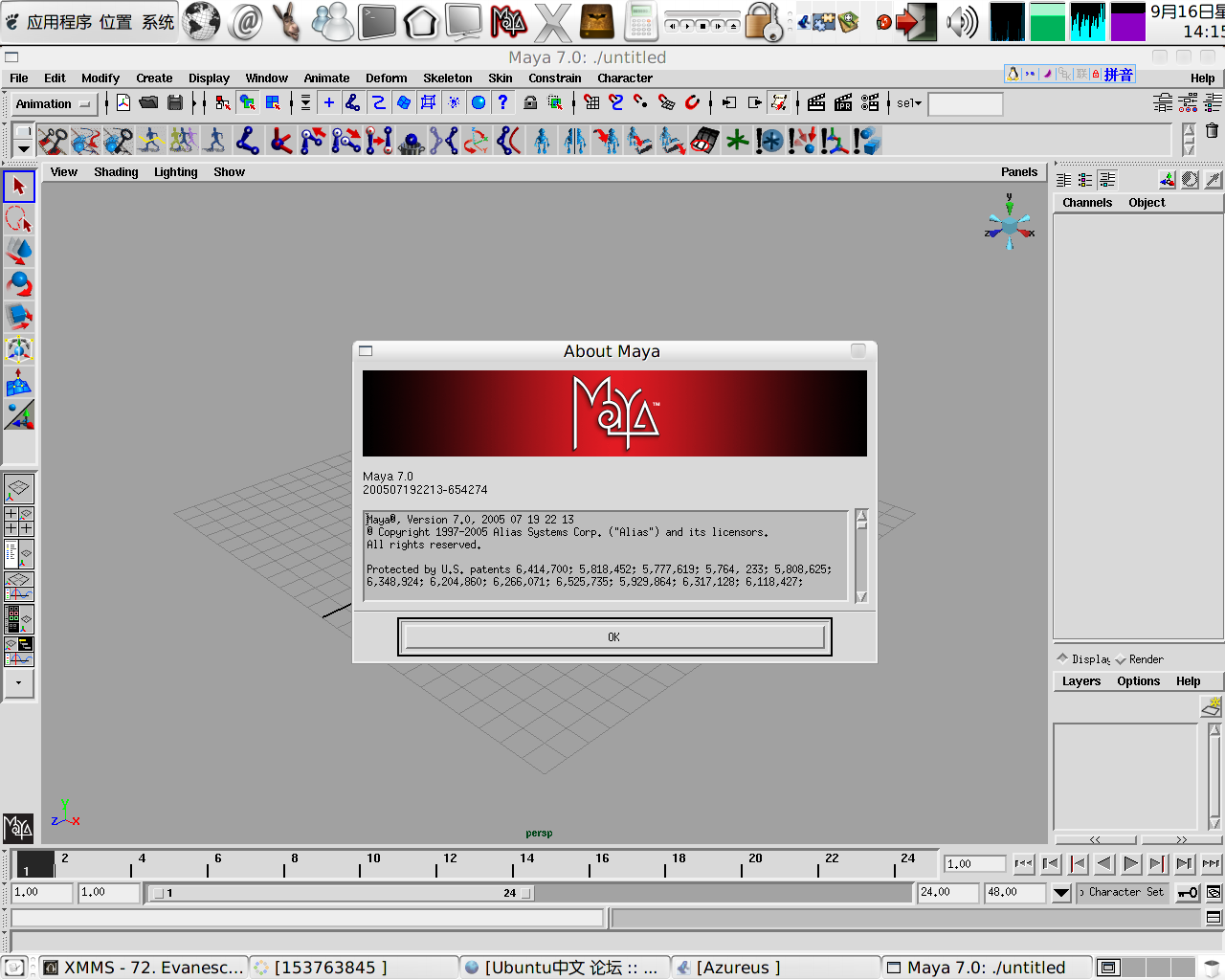Image resolution: width=1225 pixels, height=980 pixels.
Task: Click the trash can shelf icon
Action: click(x=1212, y=131)
